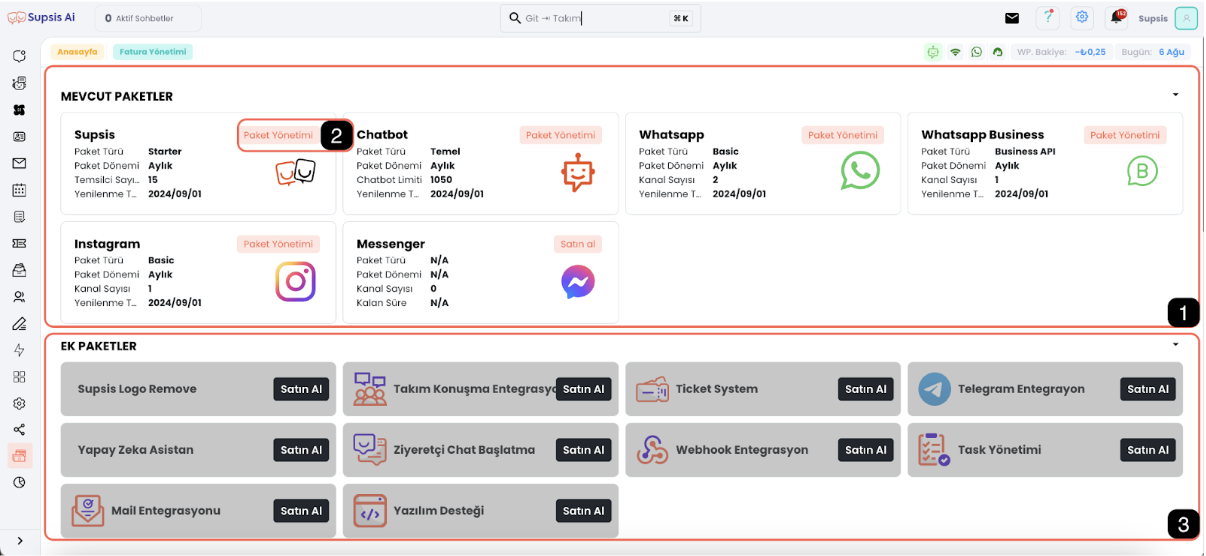Click the Messenger logo on the Messenger card

tap(578, 282)
